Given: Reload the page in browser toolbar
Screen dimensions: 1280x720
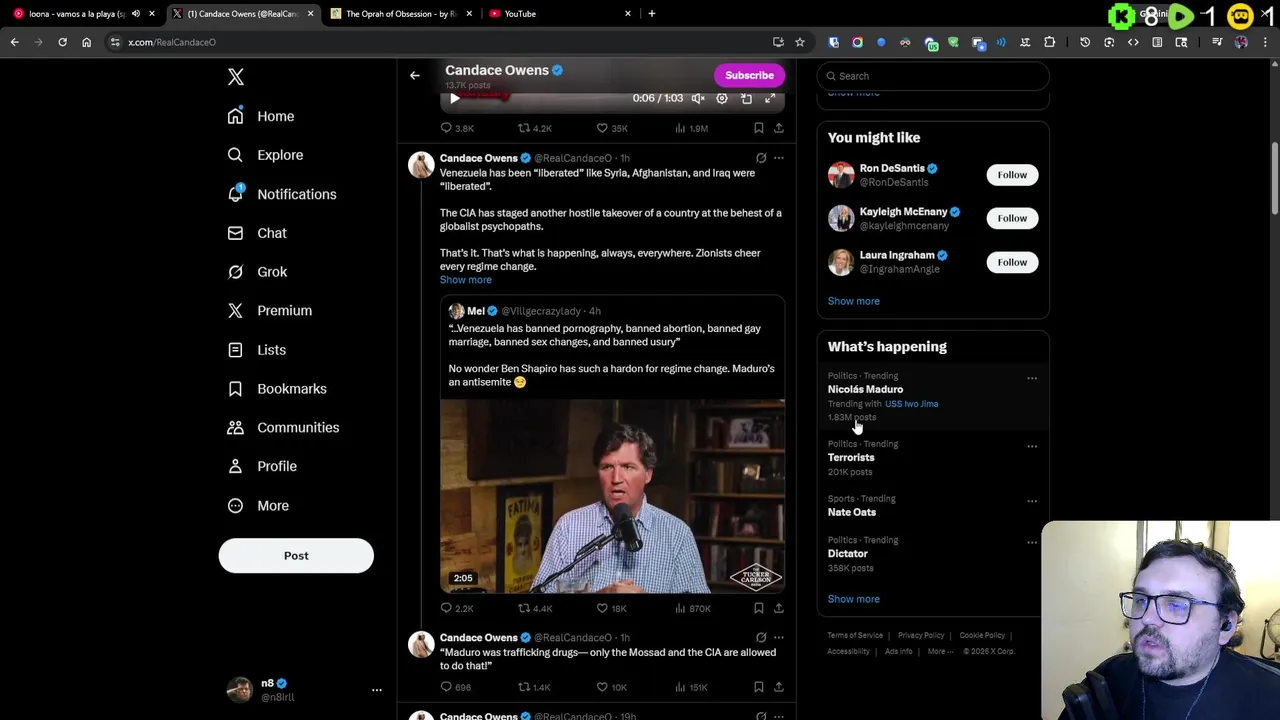Looking at the screenshot, I should pos(62,42).
